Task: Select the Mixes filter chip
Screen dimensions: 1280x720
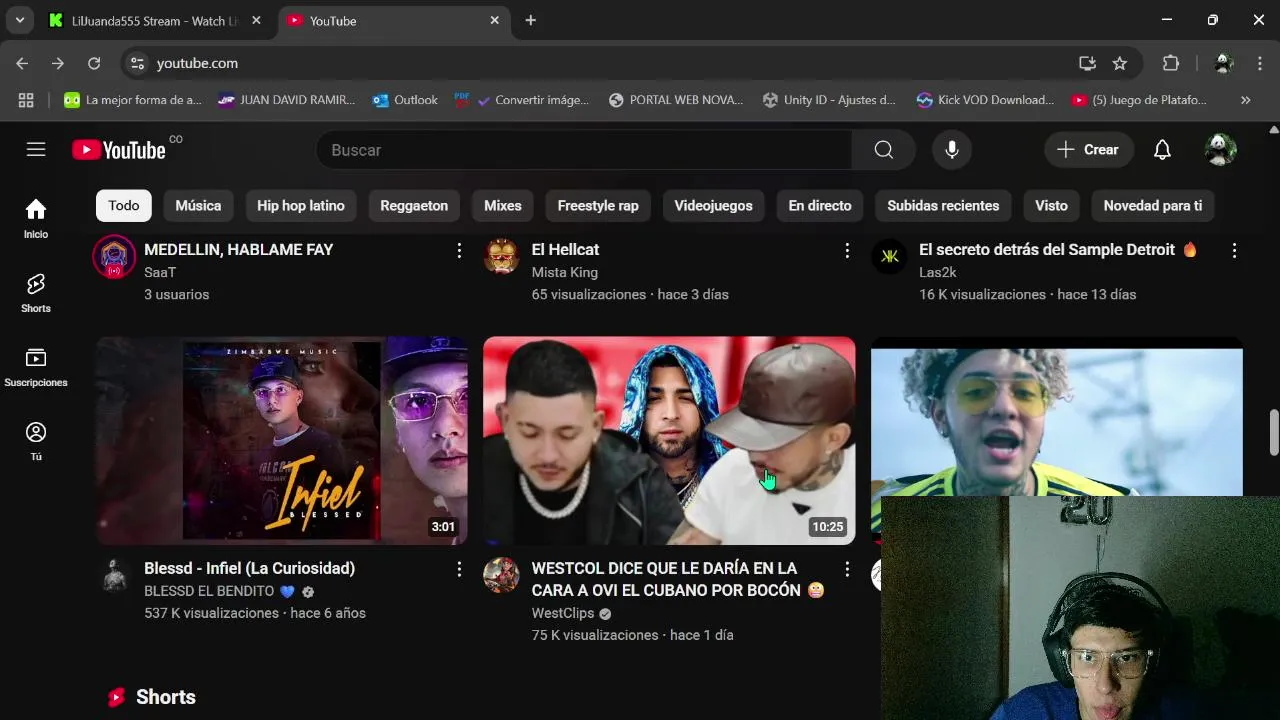Action: tap(503, 205)
